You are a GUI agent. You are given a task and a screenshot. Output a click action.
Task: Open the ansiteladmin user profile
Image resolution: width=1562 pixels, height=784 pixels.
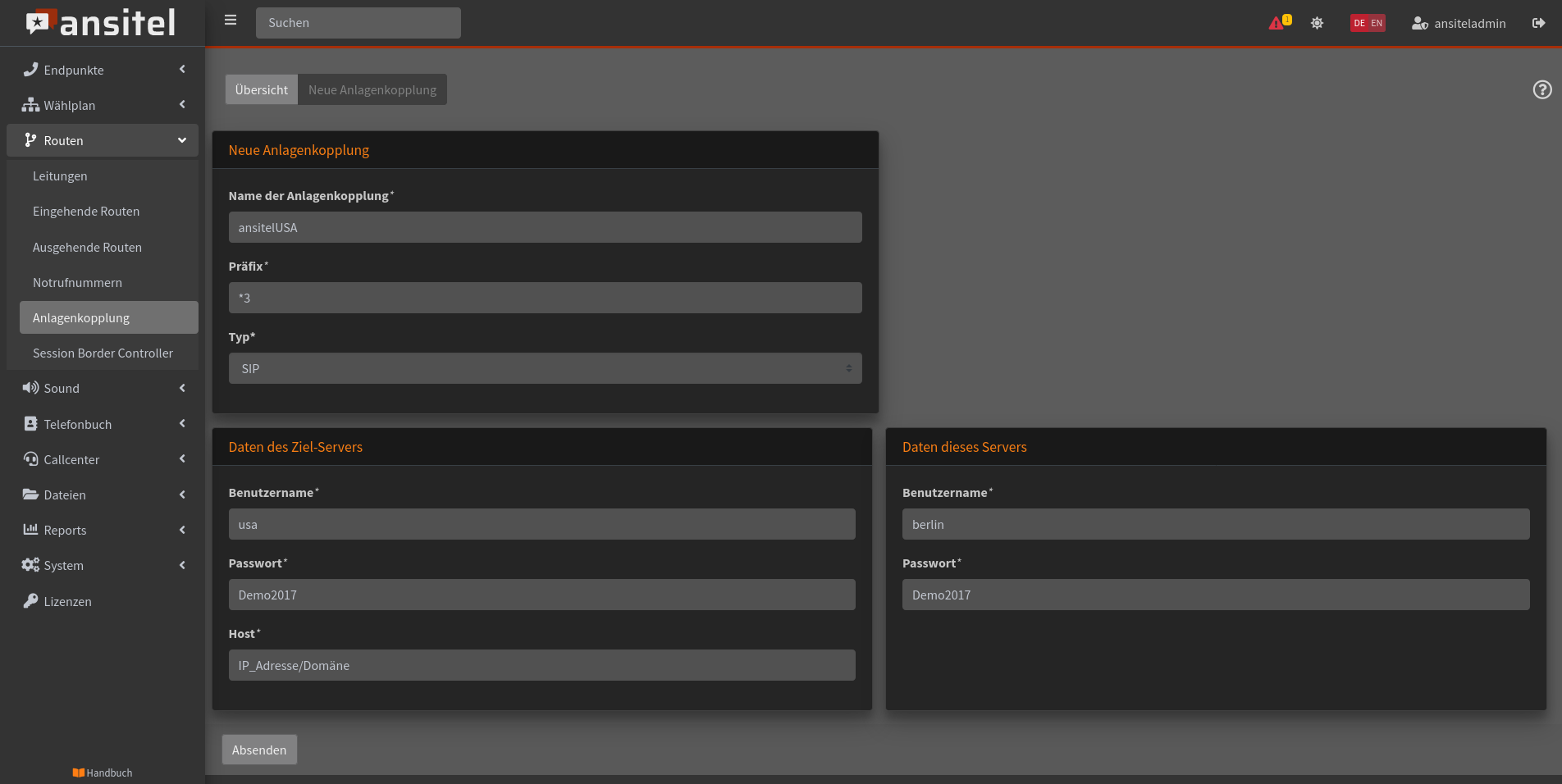tap(1459, 23)
